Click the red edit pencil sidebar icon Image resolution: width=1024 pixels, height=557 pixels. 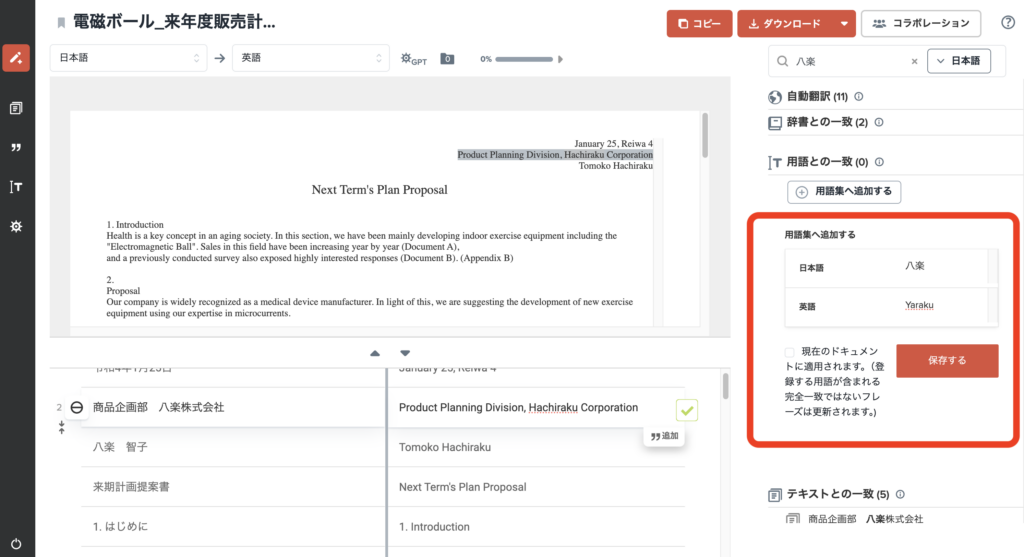[16, 58]
